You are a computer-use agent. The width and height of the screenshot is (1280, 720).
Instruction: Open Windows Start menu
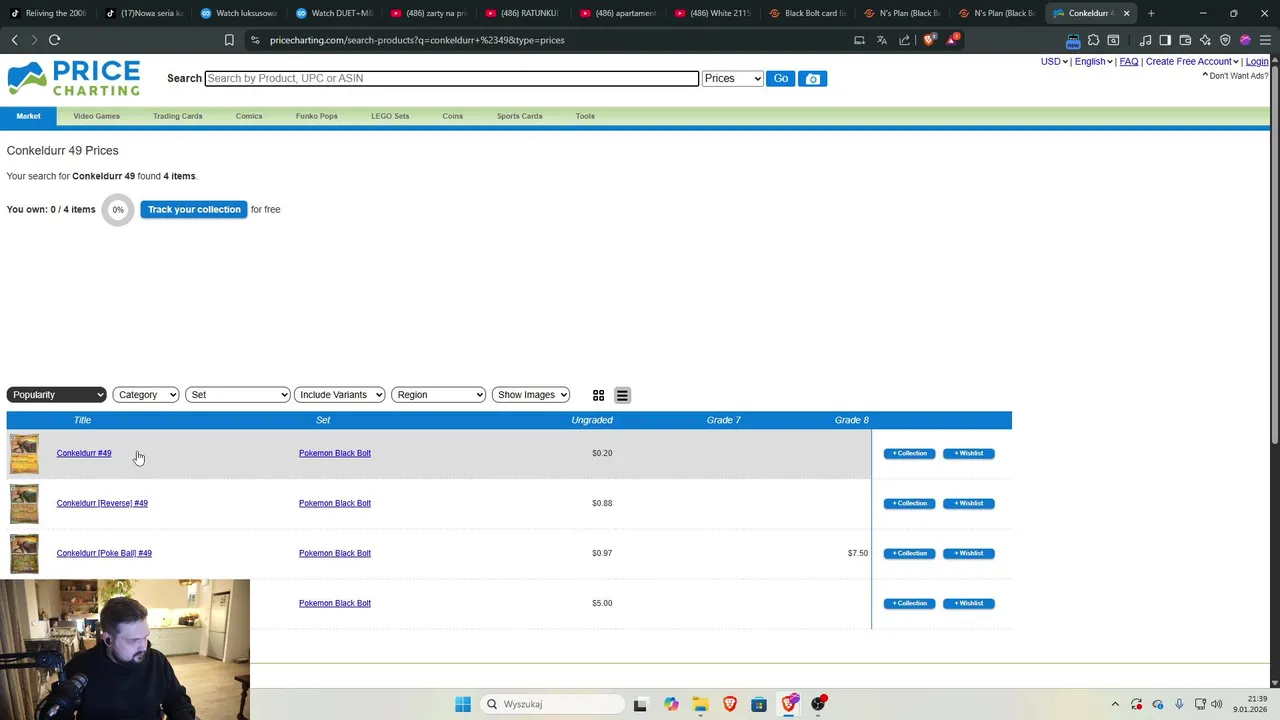tap(462, 704)
